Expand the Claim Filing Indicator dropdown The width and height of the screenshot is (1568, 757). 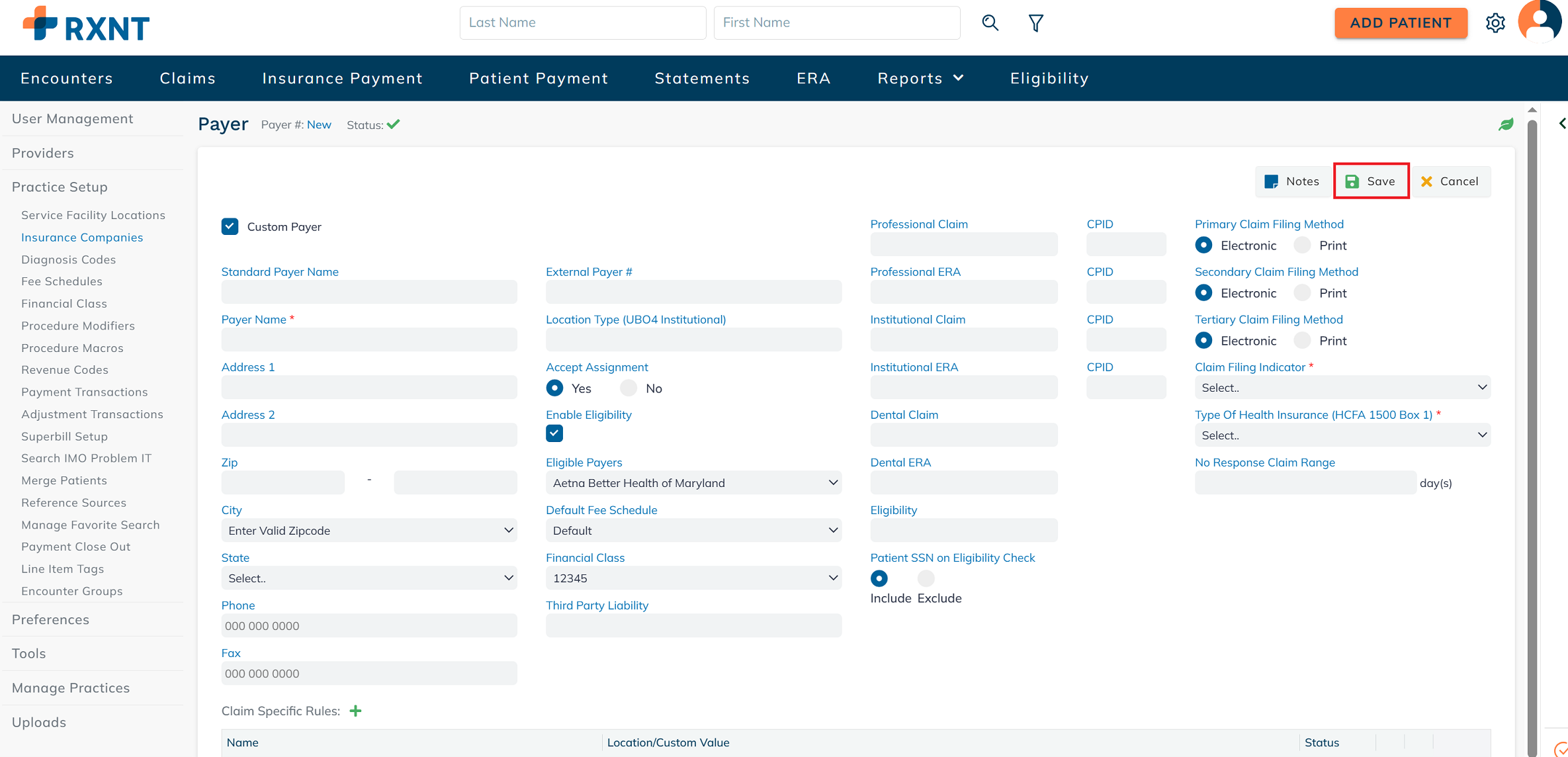1342,388
